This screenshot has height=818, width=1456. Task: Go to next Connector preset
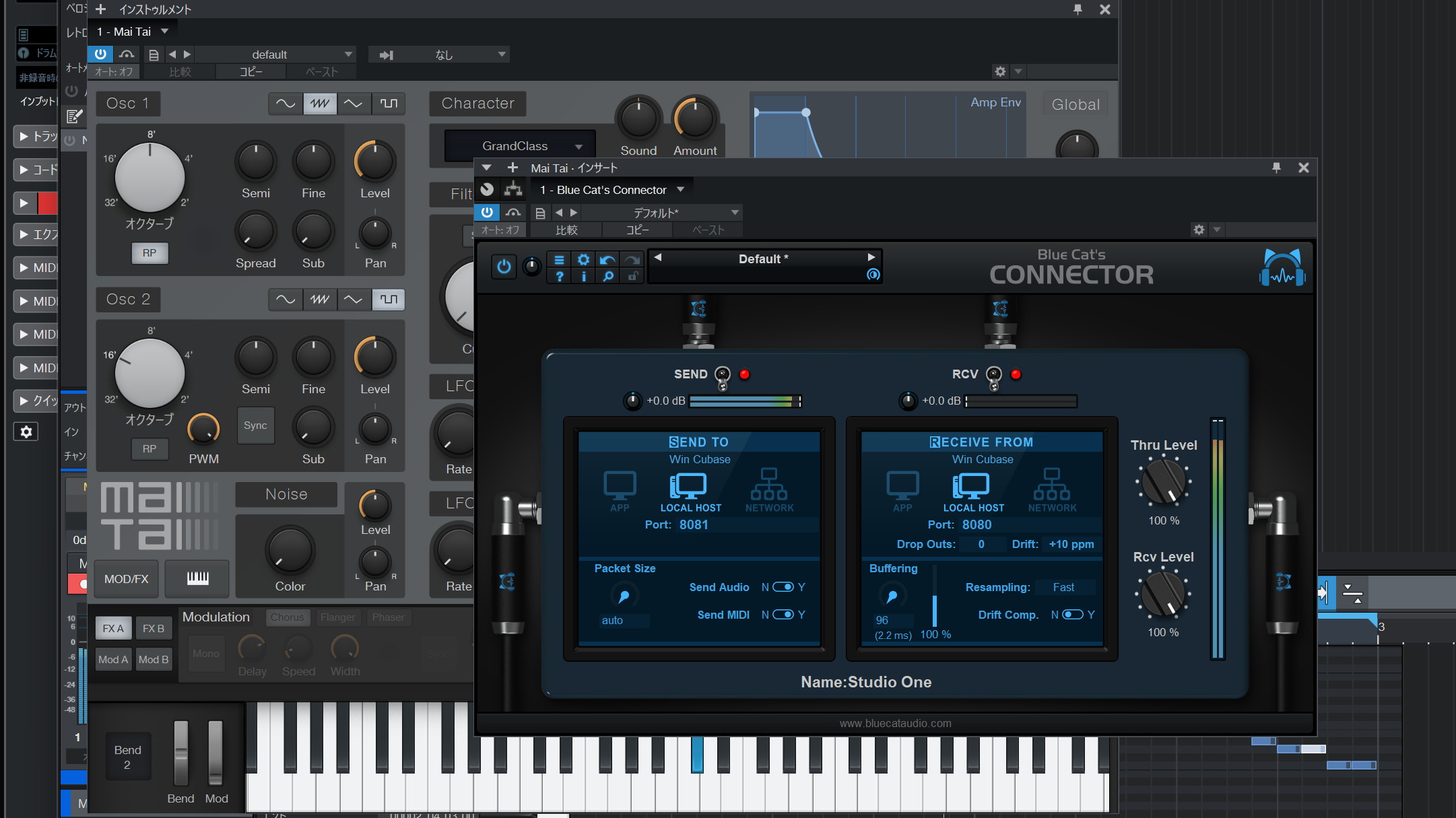pos(871,257)
